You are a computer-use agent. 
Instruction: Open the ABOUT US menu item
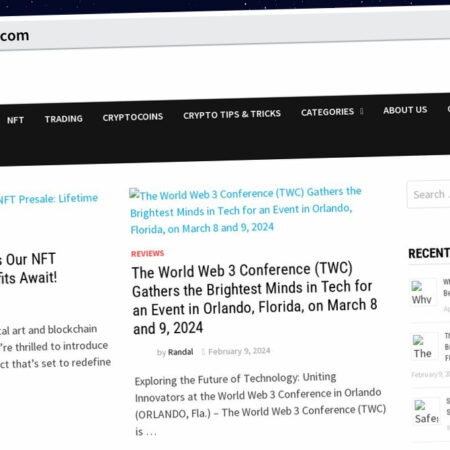pos(405,110)
